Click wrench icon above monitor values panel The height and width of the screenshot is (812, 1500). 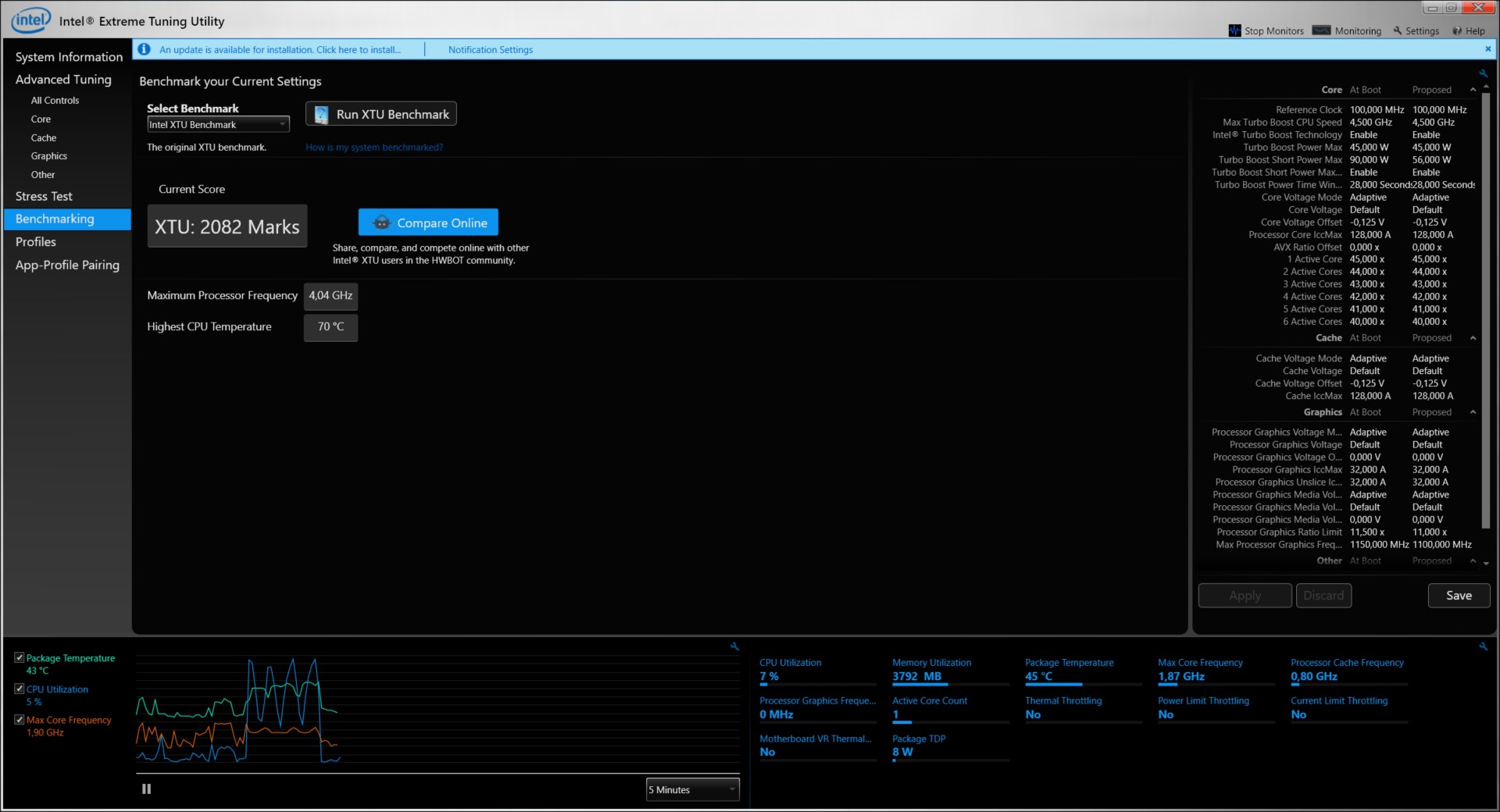(1483, 646)
